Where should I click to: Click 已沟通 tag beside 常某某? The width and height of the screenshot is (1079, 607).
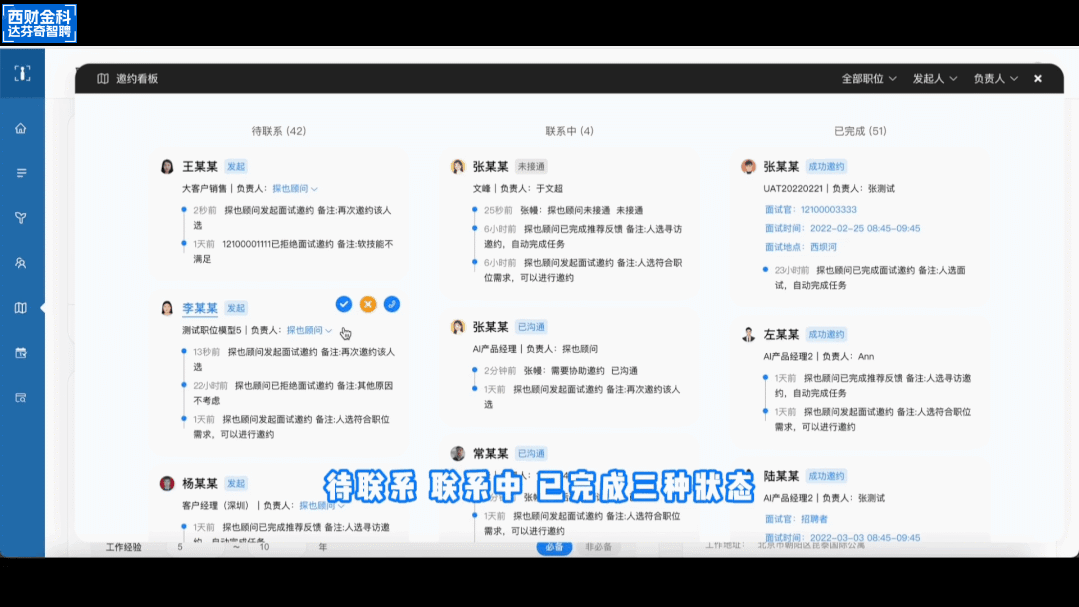pyautogui.click(x=531, y=454)
